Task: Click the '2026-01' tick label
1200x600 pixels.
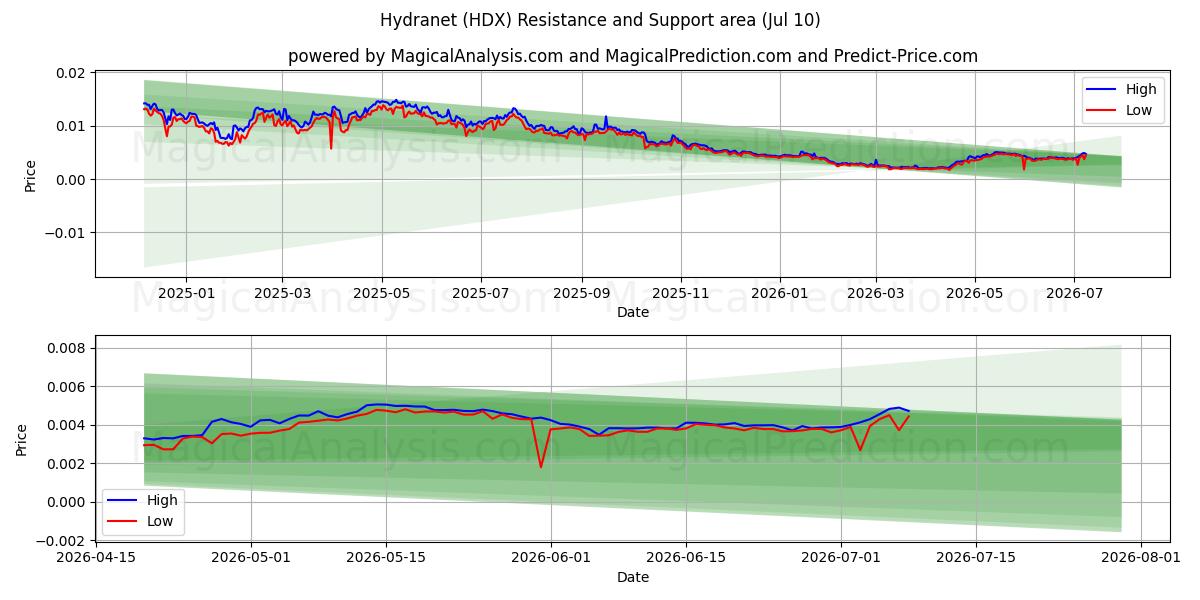Action: click(x=780, y=293)
